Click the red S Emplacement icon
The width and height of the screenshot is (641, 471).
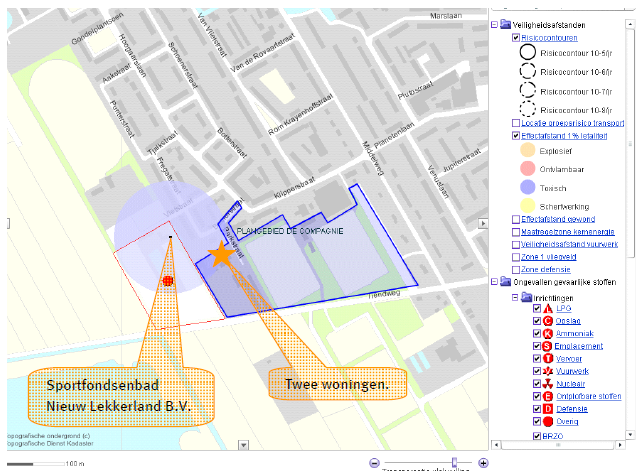pos(547,346)
